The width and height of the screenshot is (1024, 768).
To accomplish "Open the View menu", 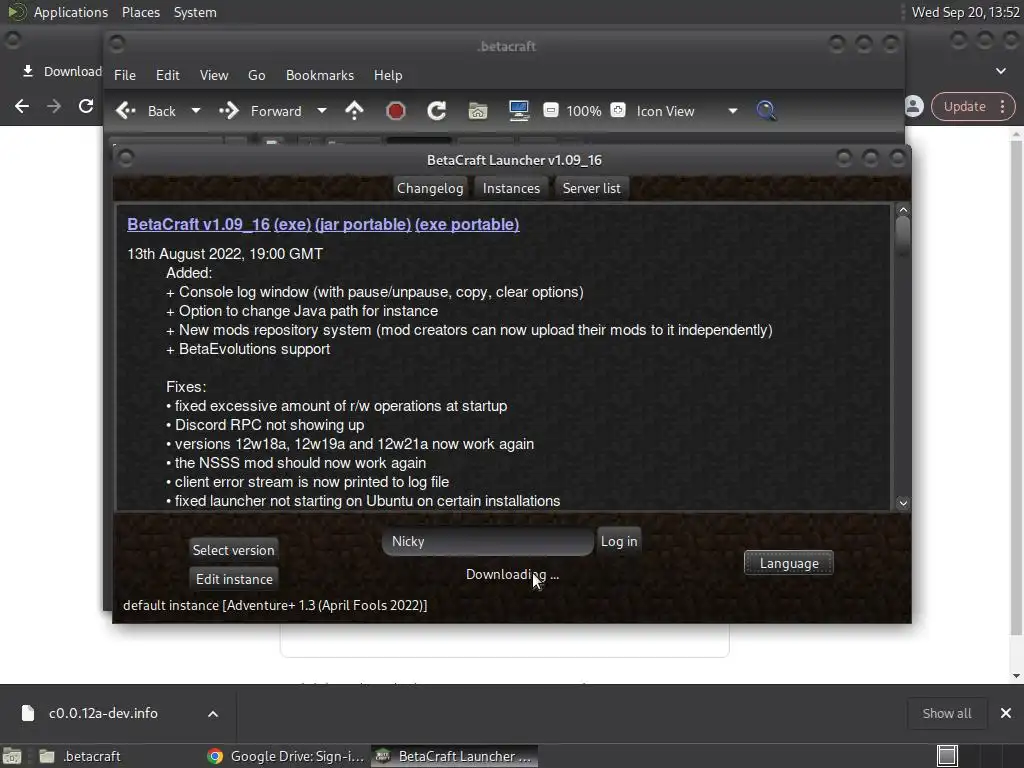I will click(214, 75).
